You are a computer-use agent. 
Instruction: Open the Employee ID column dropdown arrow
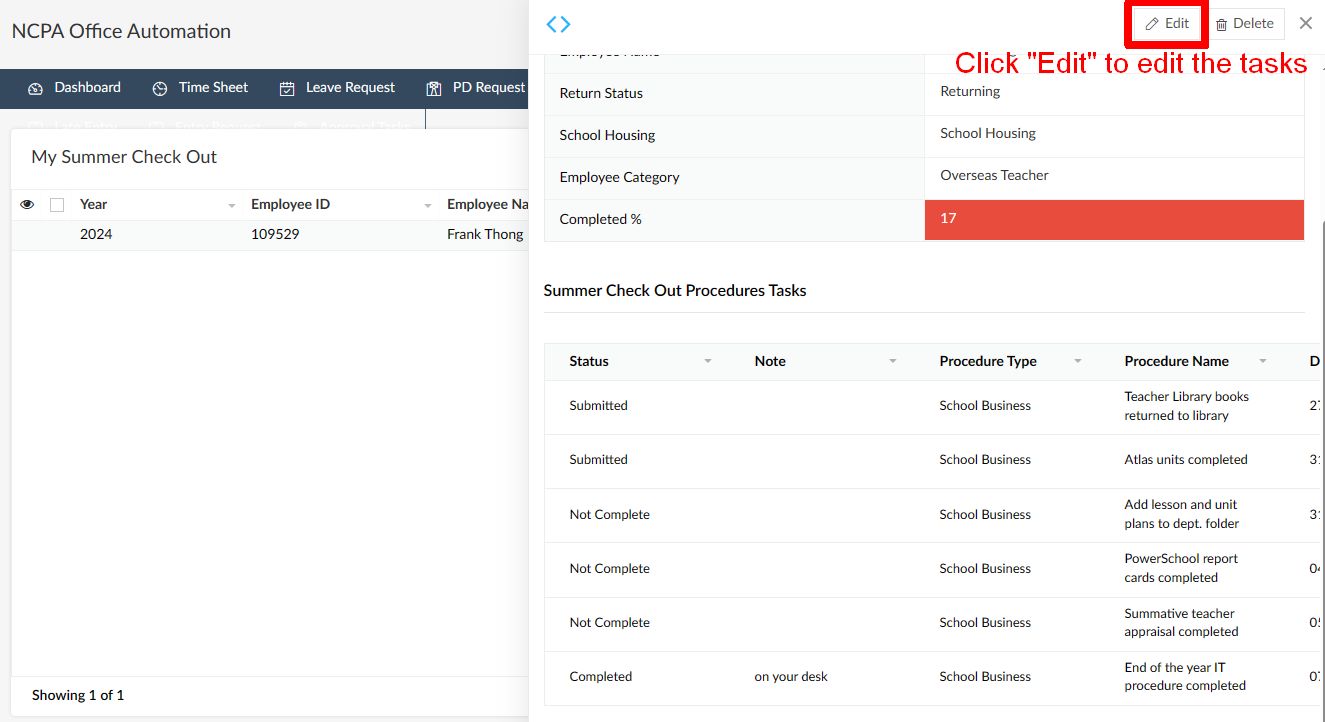tap(427, 205)
